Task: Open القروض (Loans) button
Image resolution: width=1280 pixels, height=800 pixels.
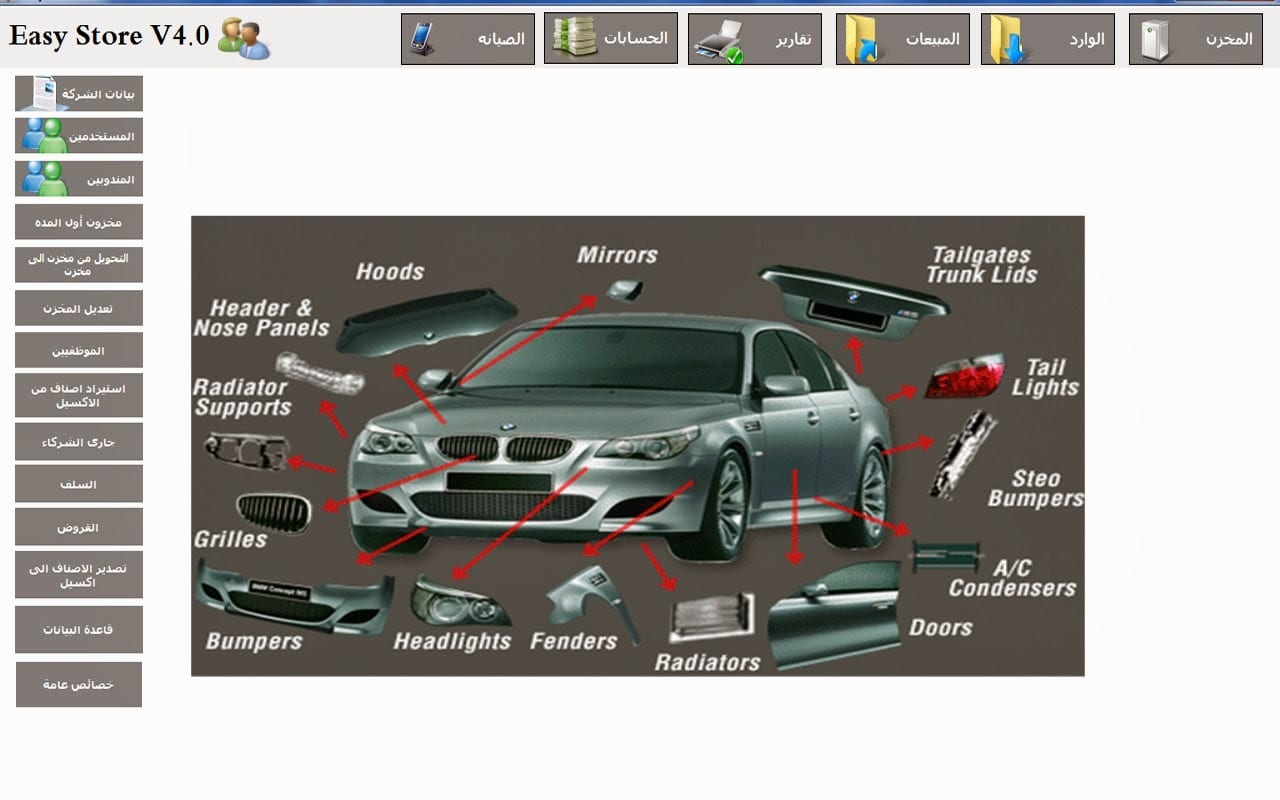Action: tap(79, 527)
